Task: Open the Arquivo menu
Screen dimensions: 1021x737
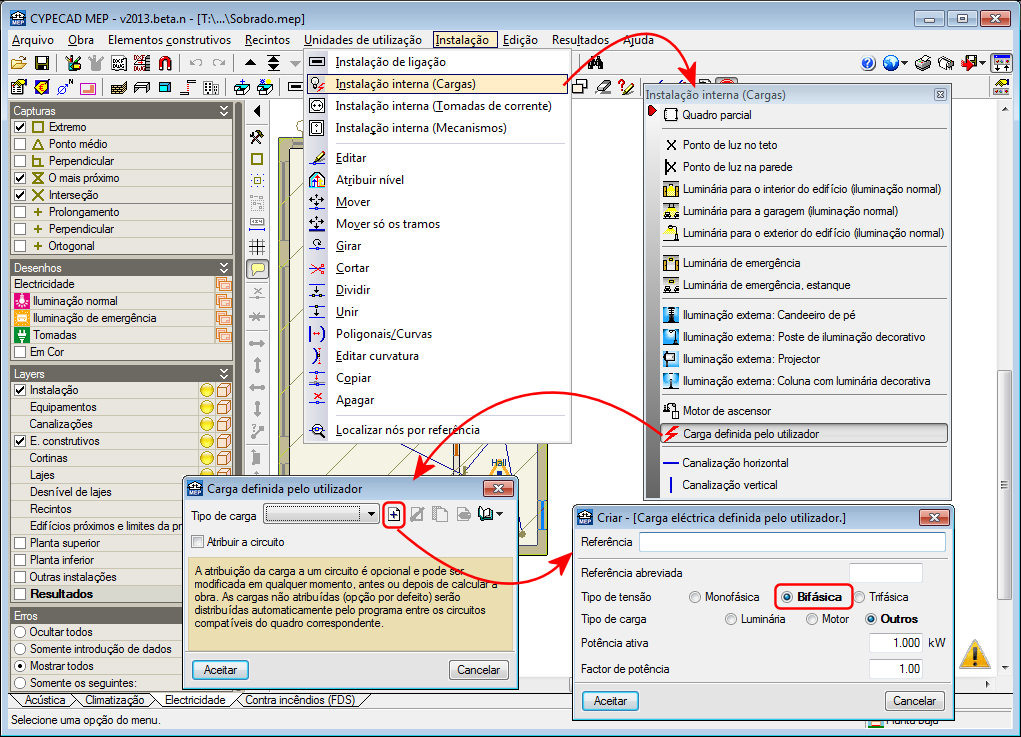Action: pyautogui.click(x=33, y=40)
